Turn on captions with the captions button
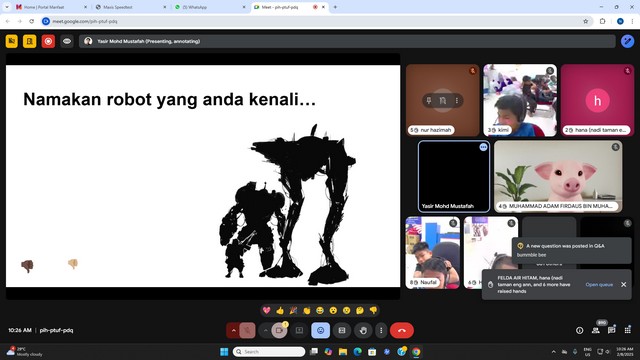The image size is (640, 360). 342,330
